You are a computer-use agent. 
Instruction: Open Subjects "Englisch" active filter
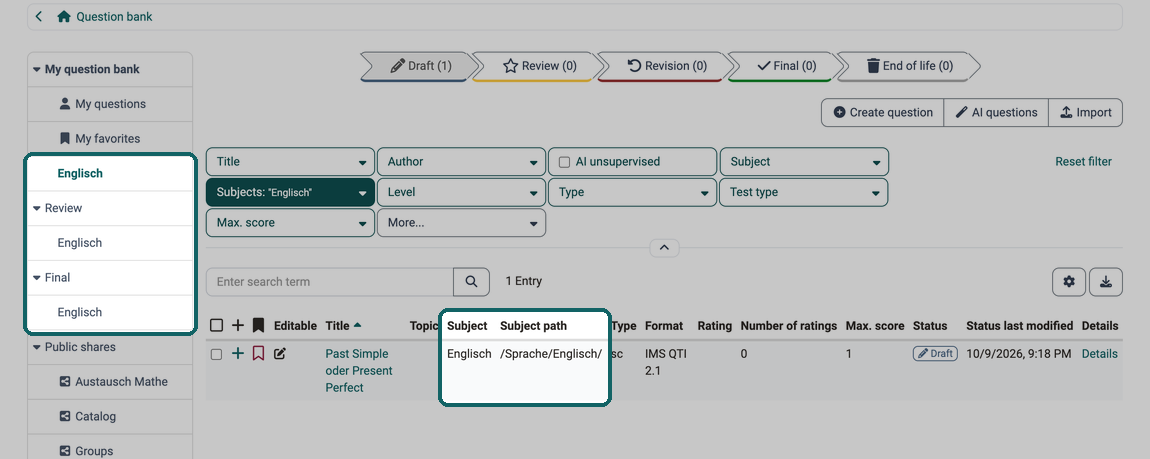click(x=290, y=193)
